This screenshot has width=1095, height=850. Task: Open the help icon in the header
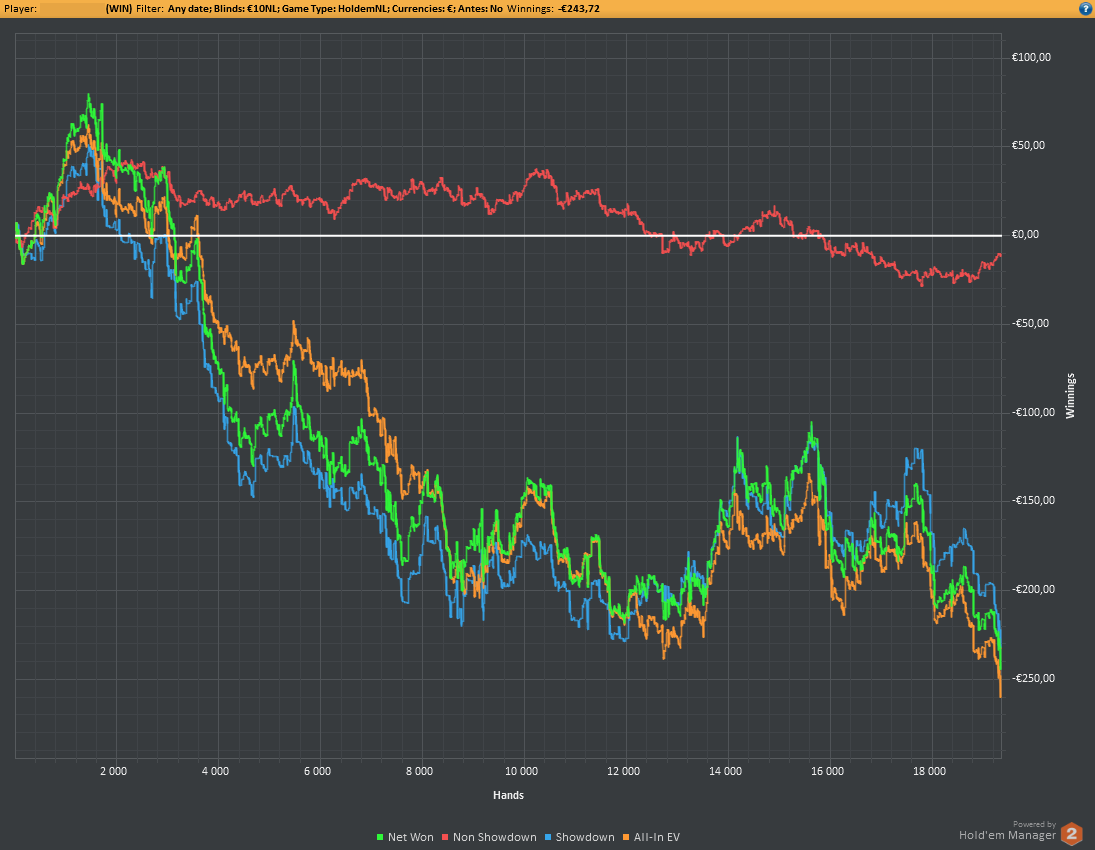[1085, 8]
